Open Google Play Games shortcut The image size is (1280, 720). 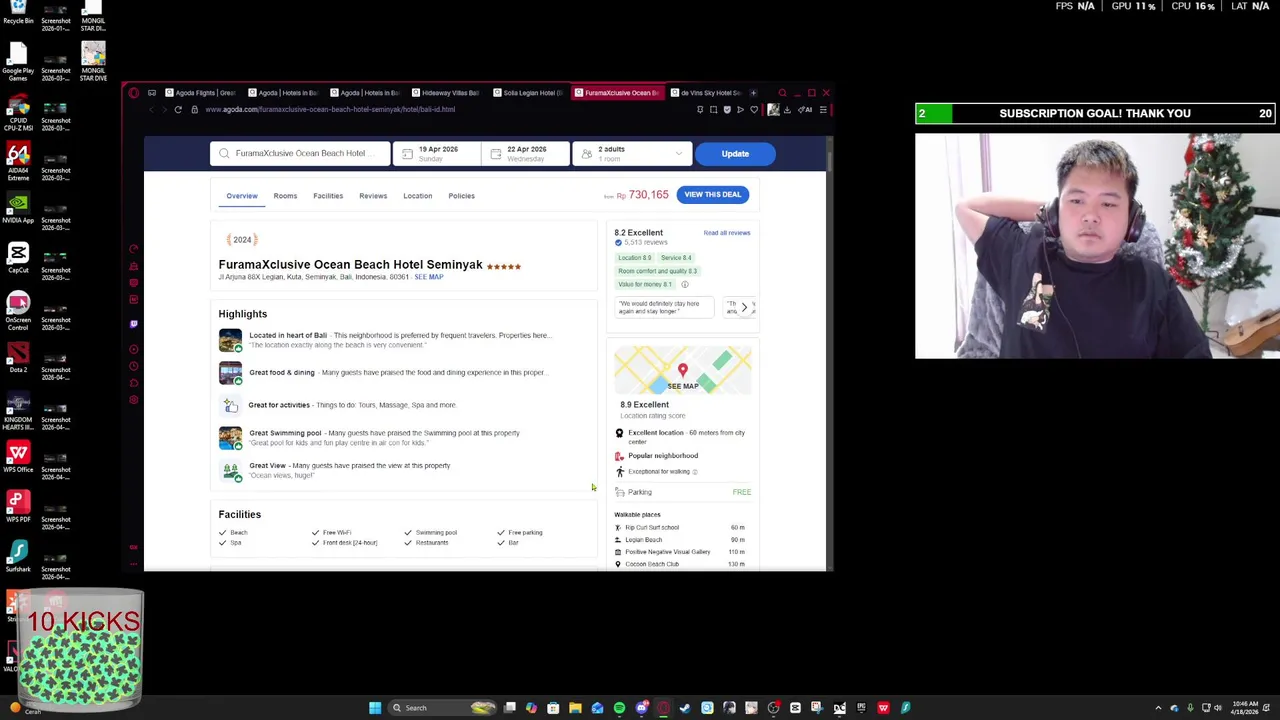click(x=18, y=61)
